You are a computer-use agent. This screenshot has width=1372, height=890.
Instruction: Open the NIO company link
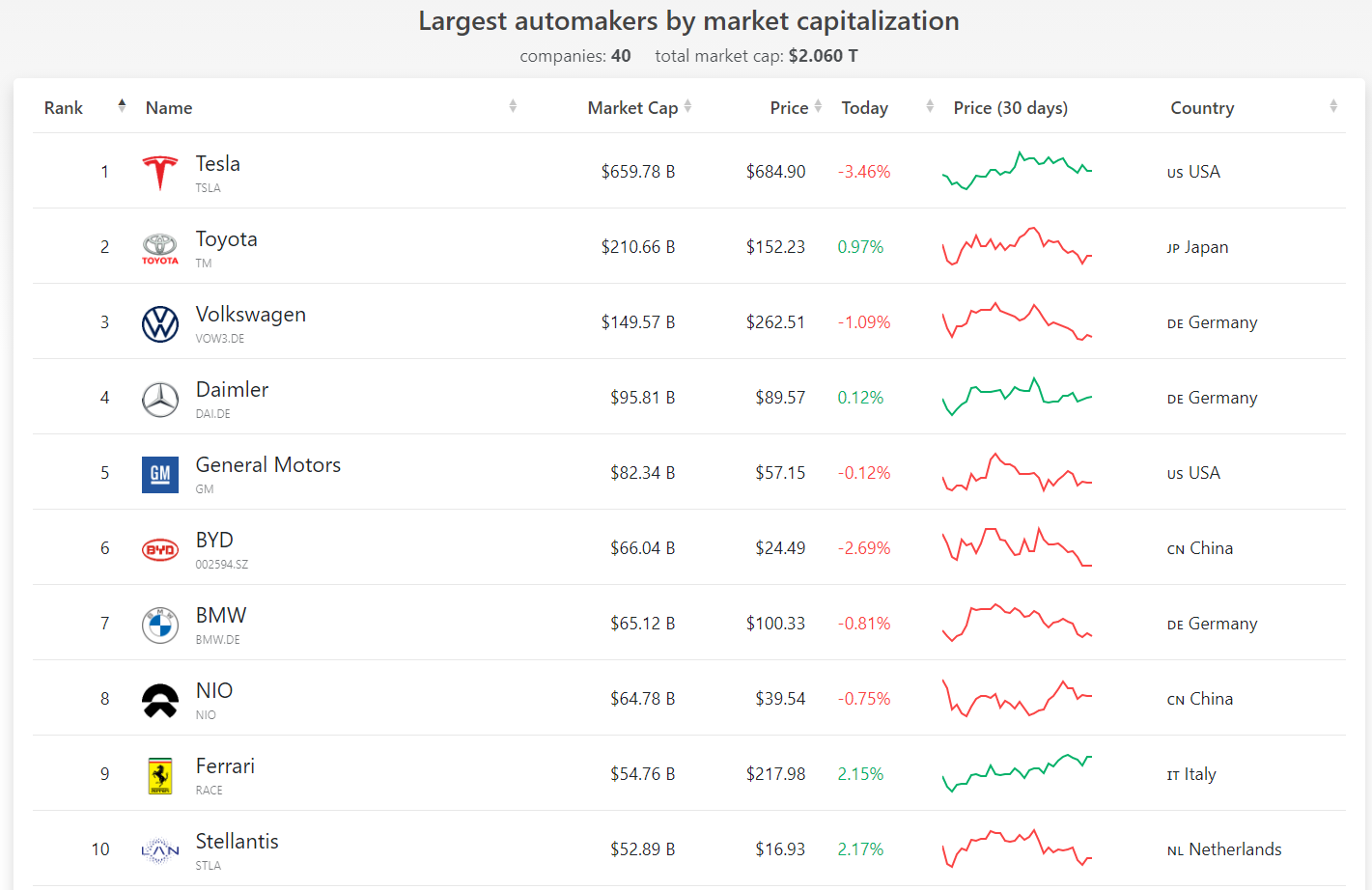214,691
